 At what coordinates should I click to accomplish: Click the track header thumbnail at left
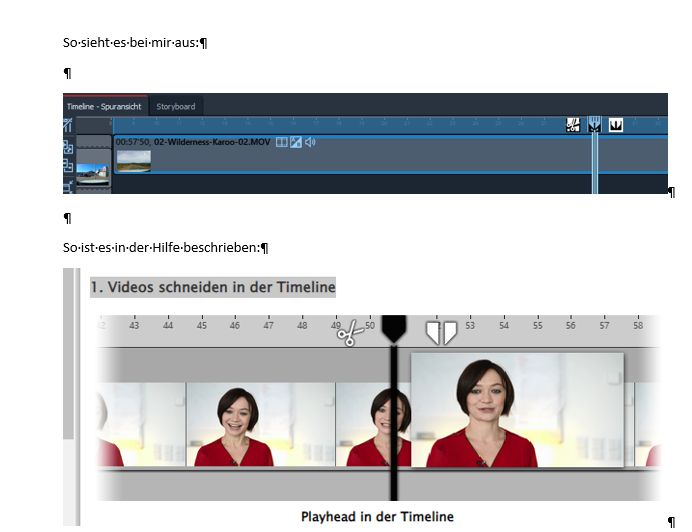(93, 174)
